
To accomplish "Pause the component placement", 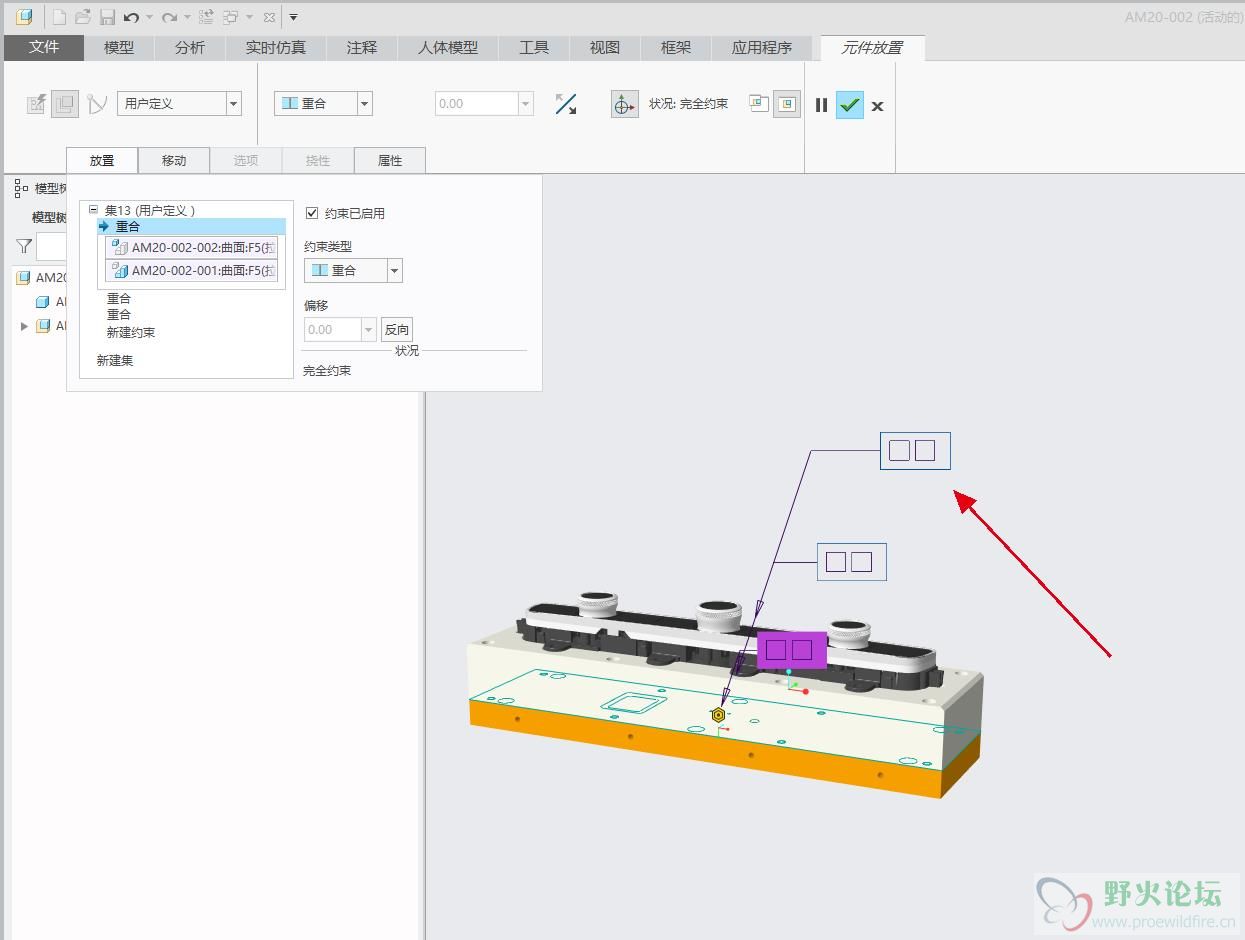I will pos(821,105).
